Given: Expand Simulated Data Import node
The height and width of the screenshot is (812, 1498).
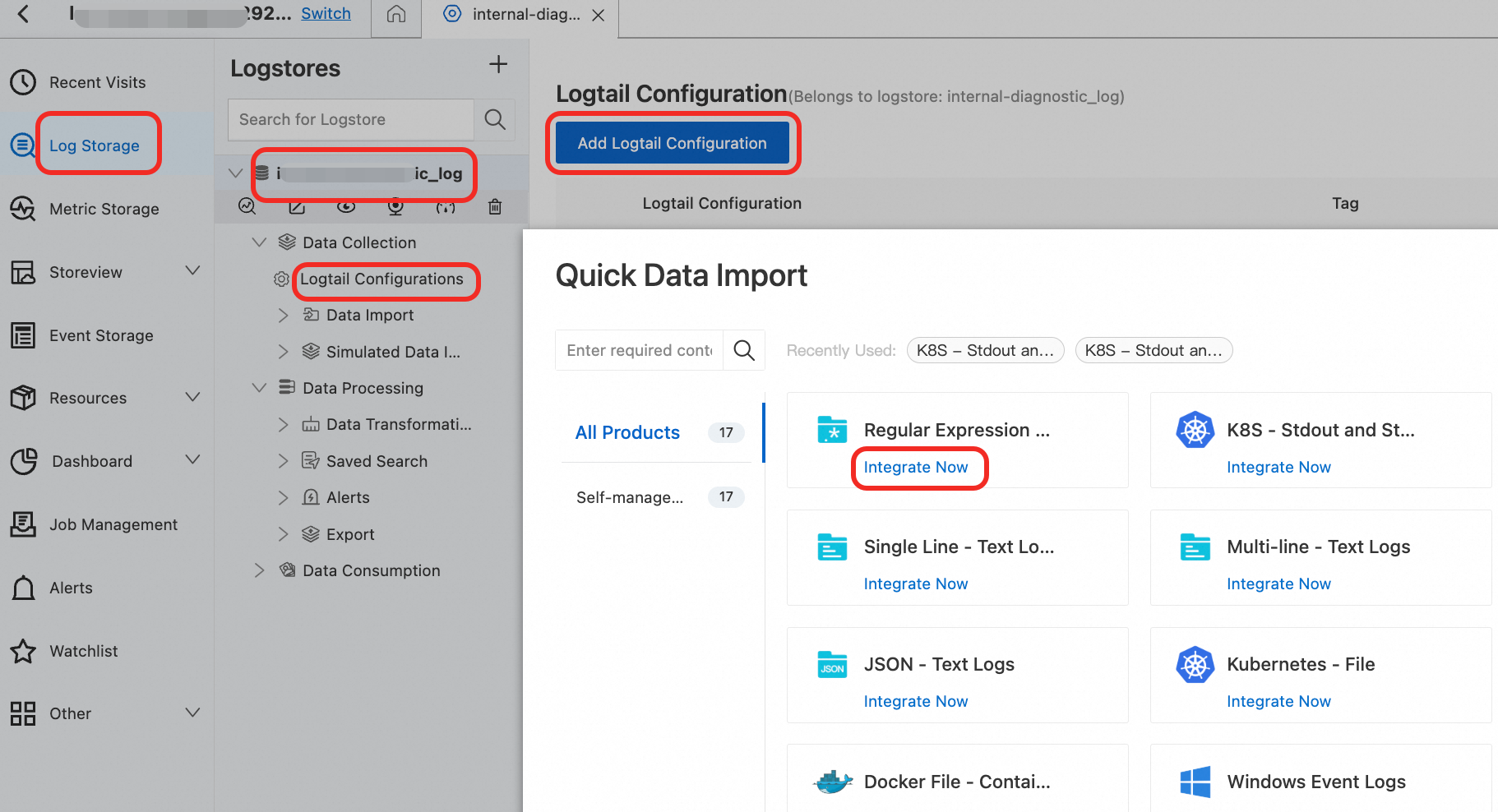Looking at the screenshot, I should tap(283, 352).
